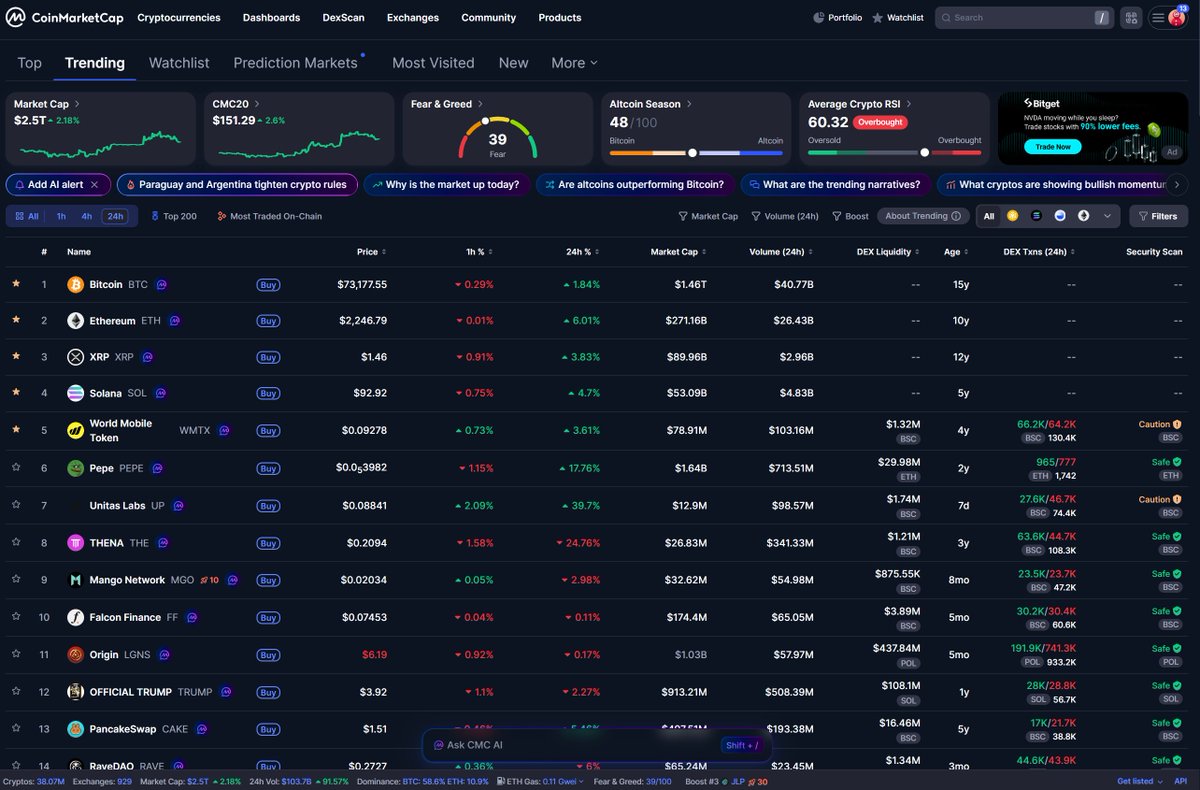Viewport: 1200px width, 790px height.
Task: Click the OFFICIAL TRUMP logo
Action: 75,692
